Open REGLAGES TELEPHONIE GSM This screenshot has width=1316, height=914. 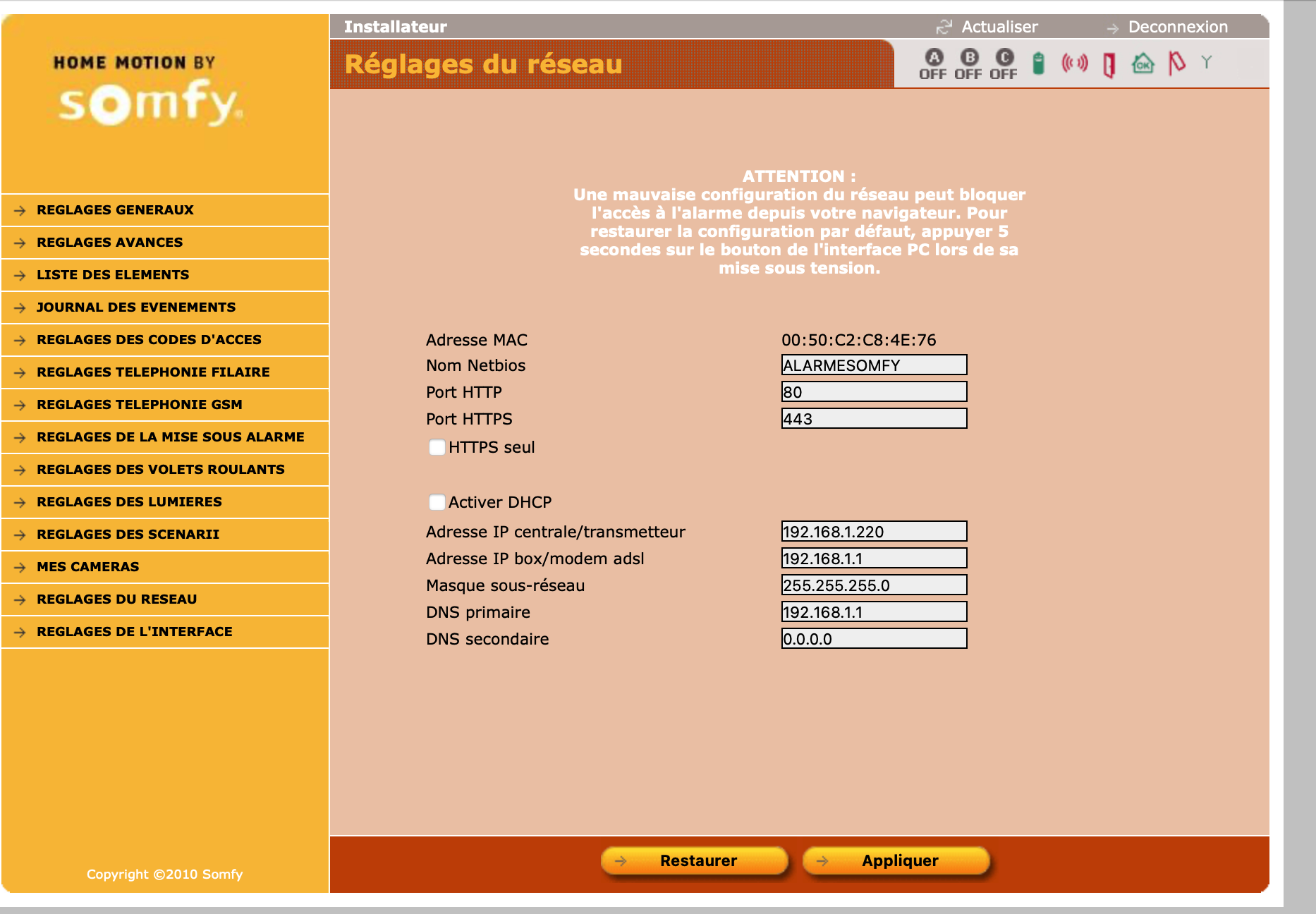(165, 405)
